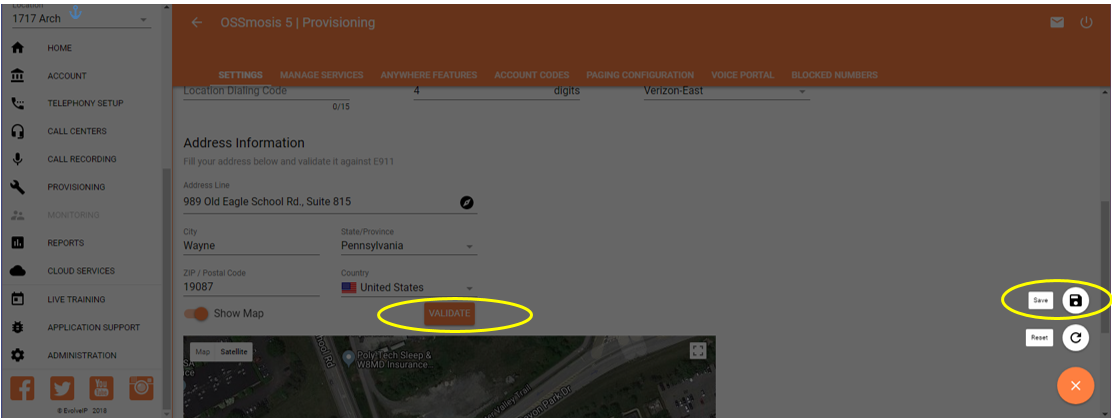Open the State/Province Pennsylvania dropdown
The width and height of the screenshot is (1112, 420).
[408, 246]
